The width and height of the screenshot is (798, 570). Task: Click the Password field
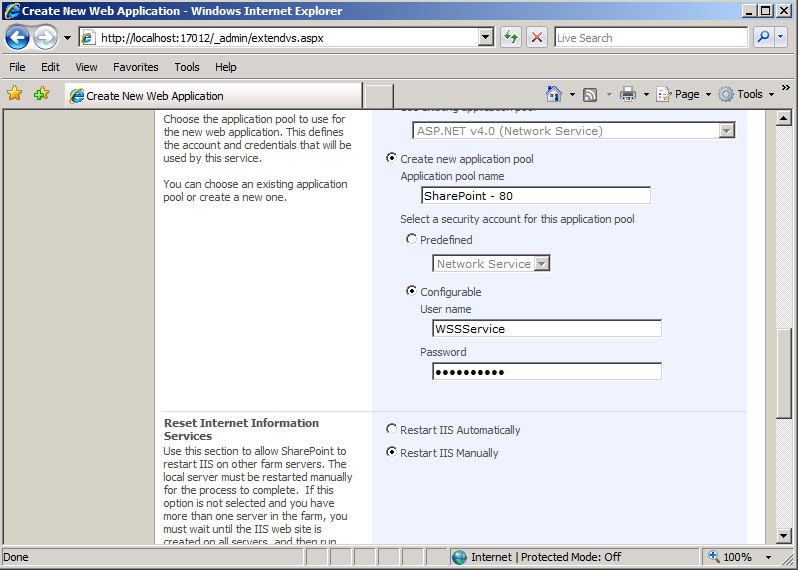coord(547,372)
